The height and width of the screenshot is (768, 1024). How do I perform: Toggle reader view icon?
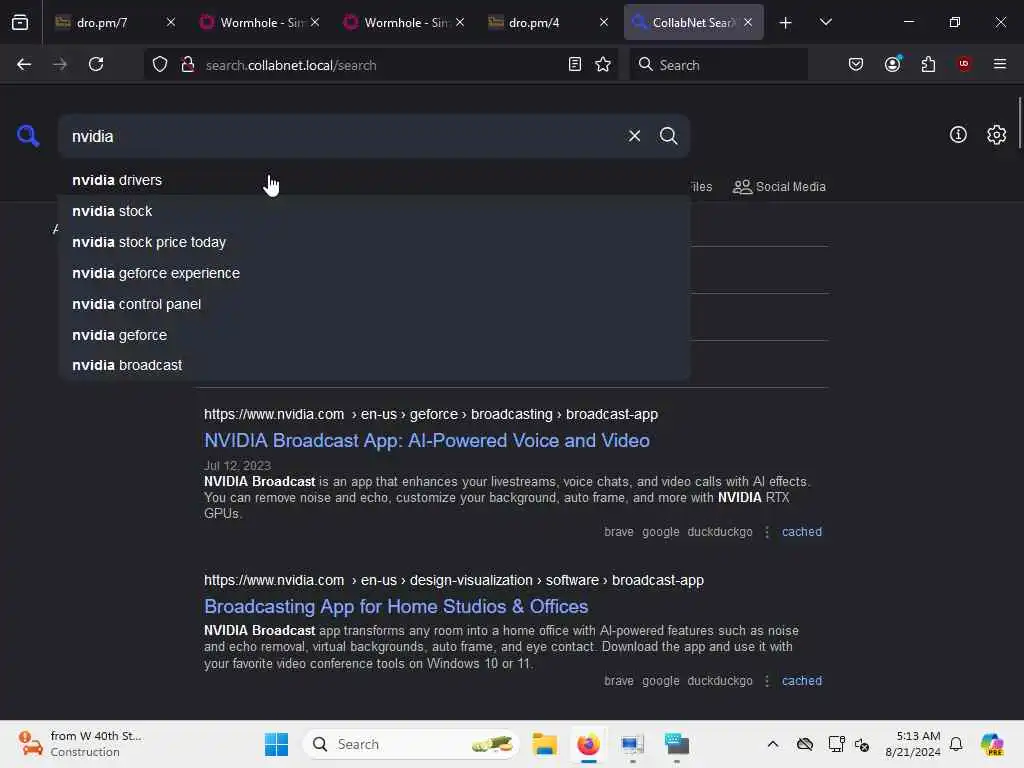575,65
